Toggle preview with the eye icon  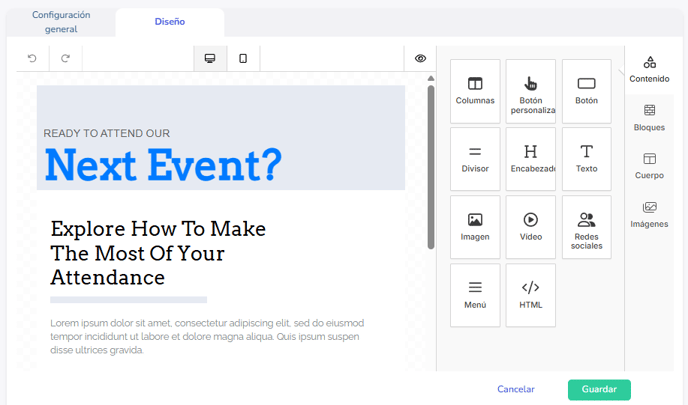(x=421, y=59)
